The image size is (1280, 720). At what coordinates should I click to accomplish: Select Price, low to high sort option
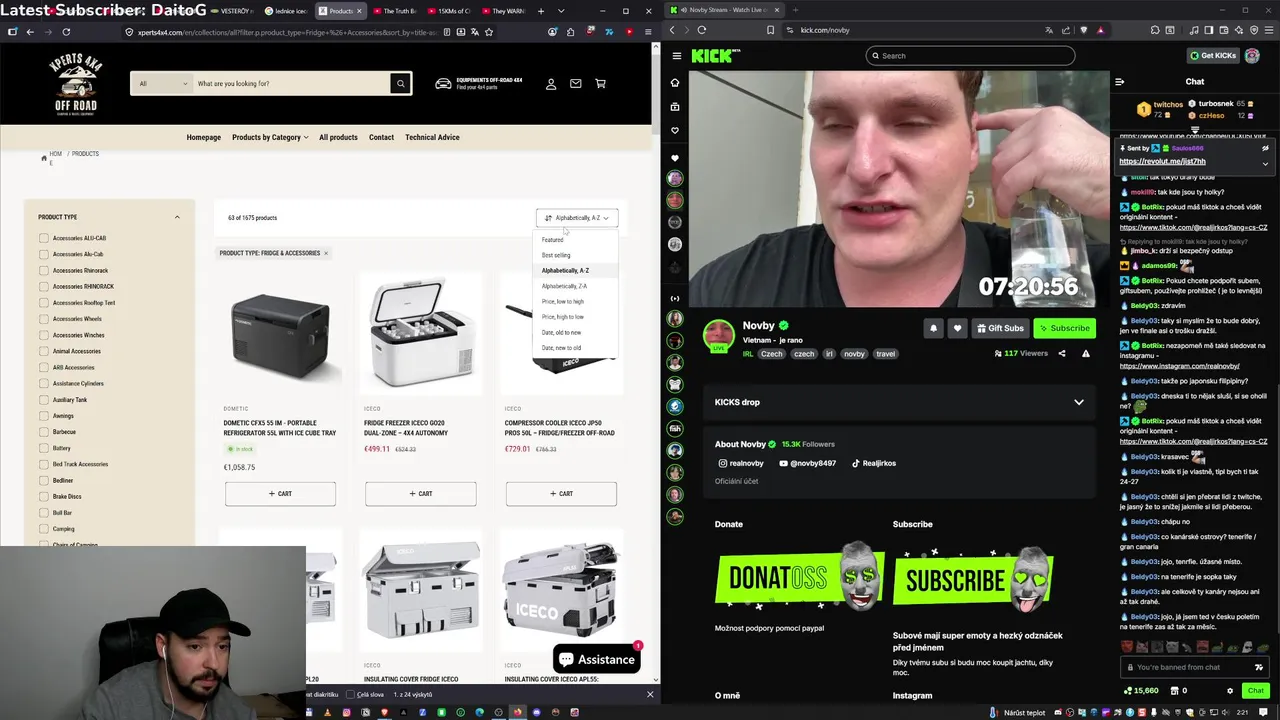pos(563,302)
